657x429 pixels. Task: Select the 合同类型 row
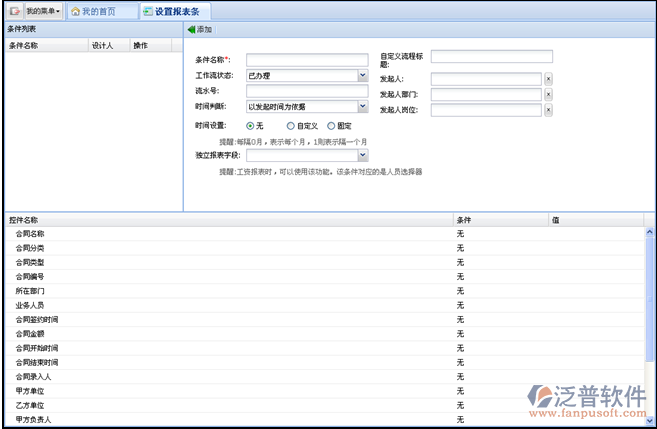325,262
